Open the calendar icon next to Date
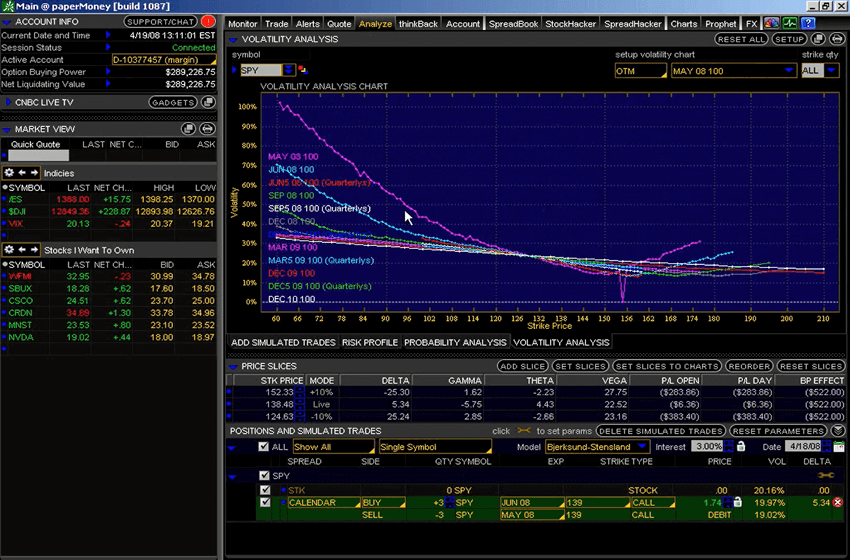The height and width of the screenshot is (560, 850). point(839,447)
